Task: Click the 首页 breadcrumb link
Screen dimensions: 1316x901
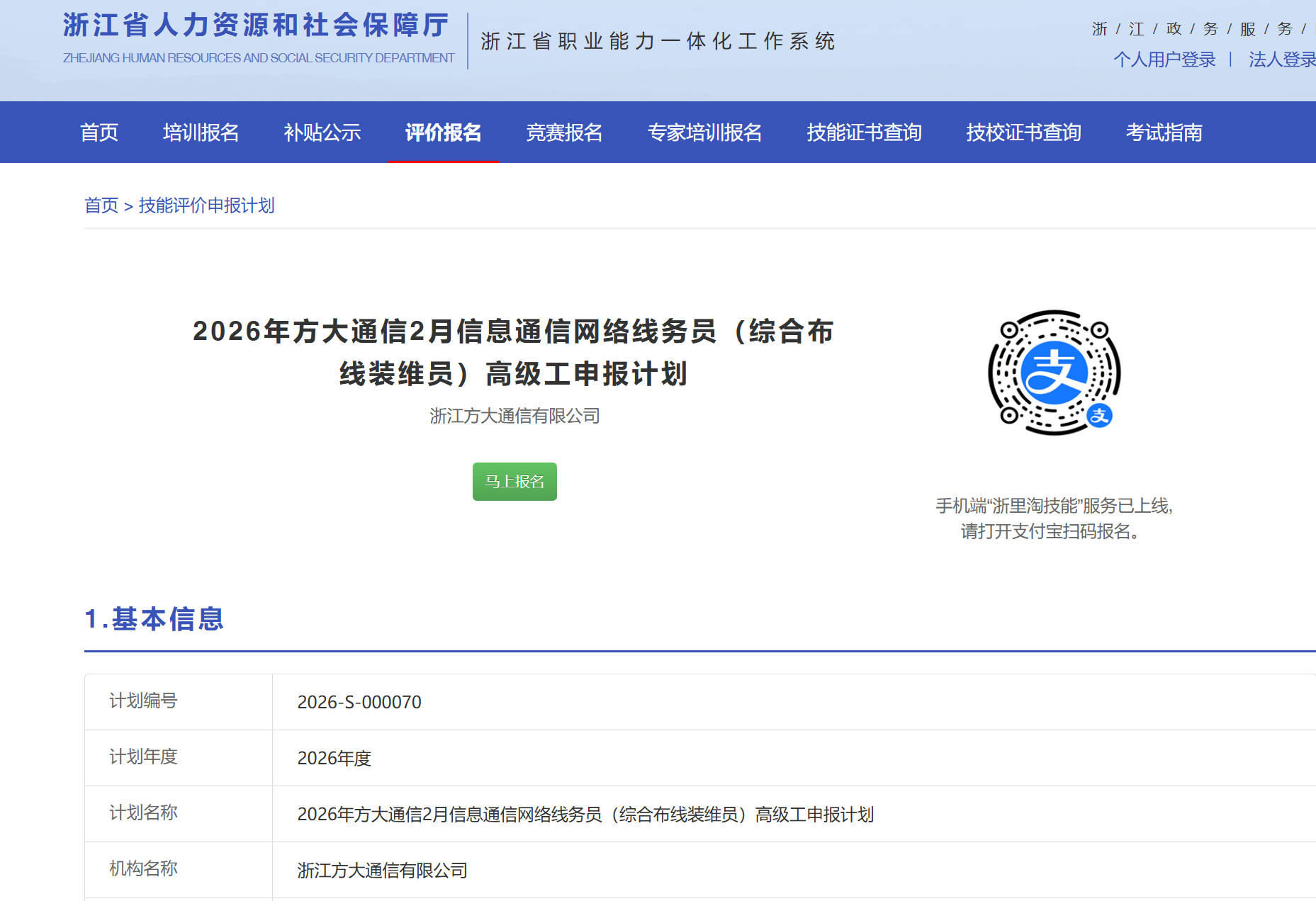Action: pyautogui.click(x=101, y=205)
